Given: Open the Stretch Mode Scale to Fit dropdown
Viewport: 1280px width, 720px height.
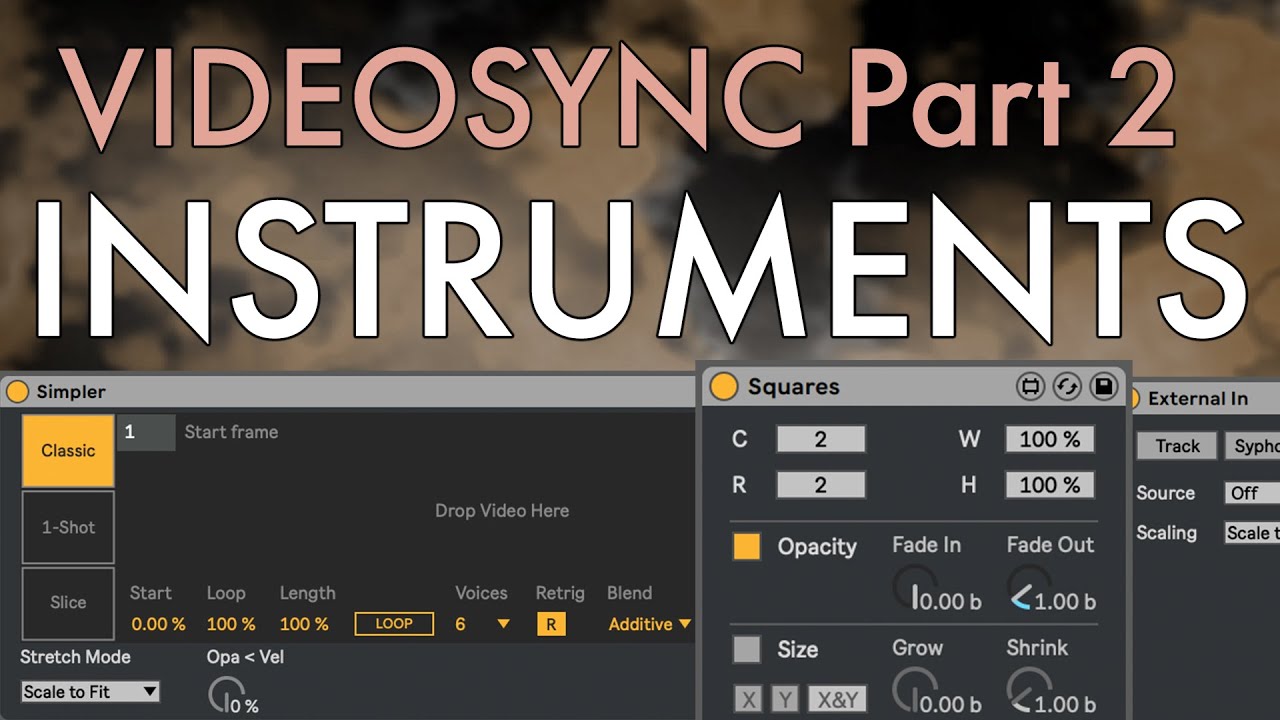Looking at the screenshot, I should (91, 691).
